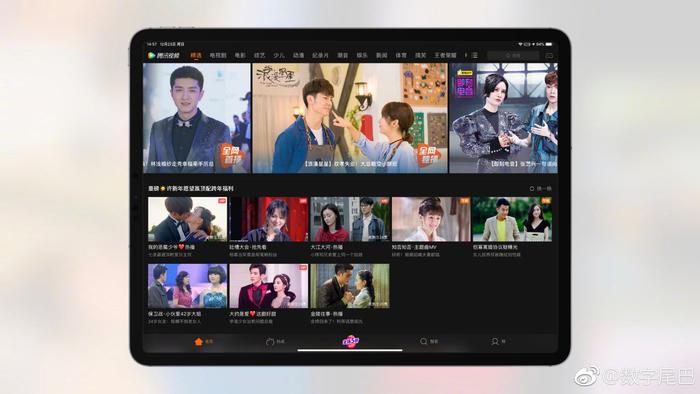Switch to the 电视剧 tab

(x=218, y=55)
